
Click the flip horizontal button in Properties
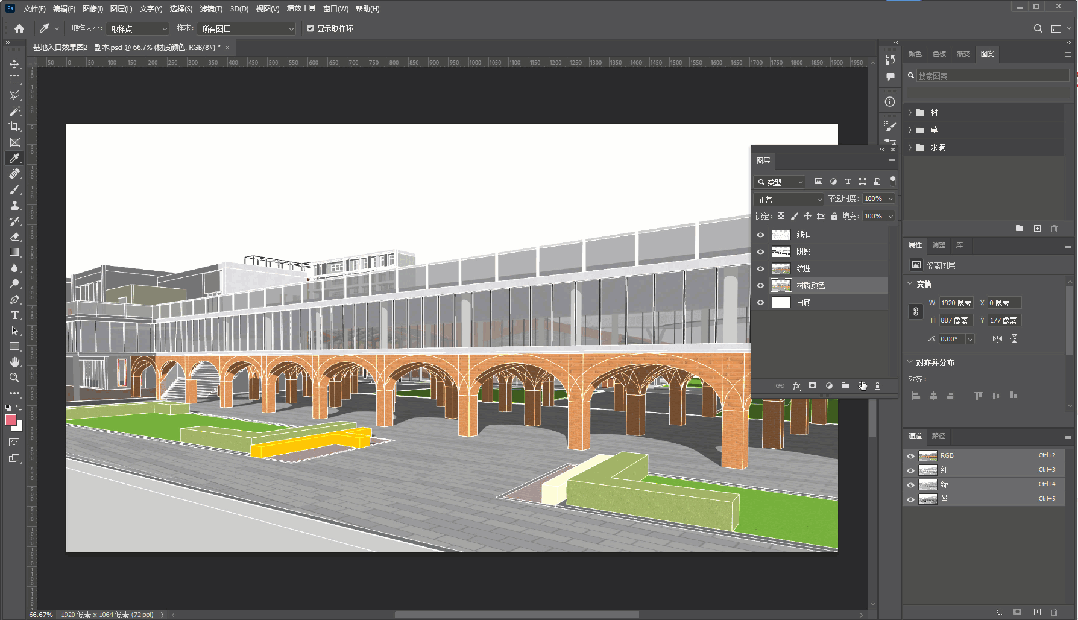tap(999, 339)
